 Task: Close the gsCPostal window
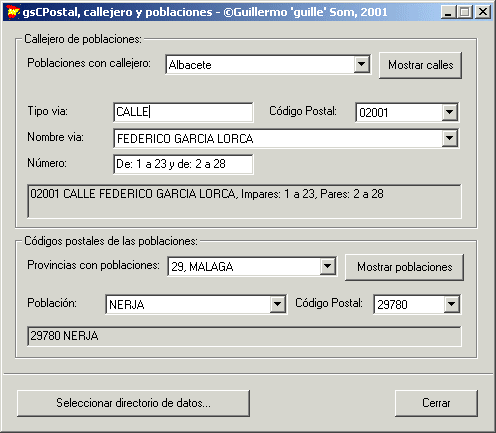tap(483, 12)
